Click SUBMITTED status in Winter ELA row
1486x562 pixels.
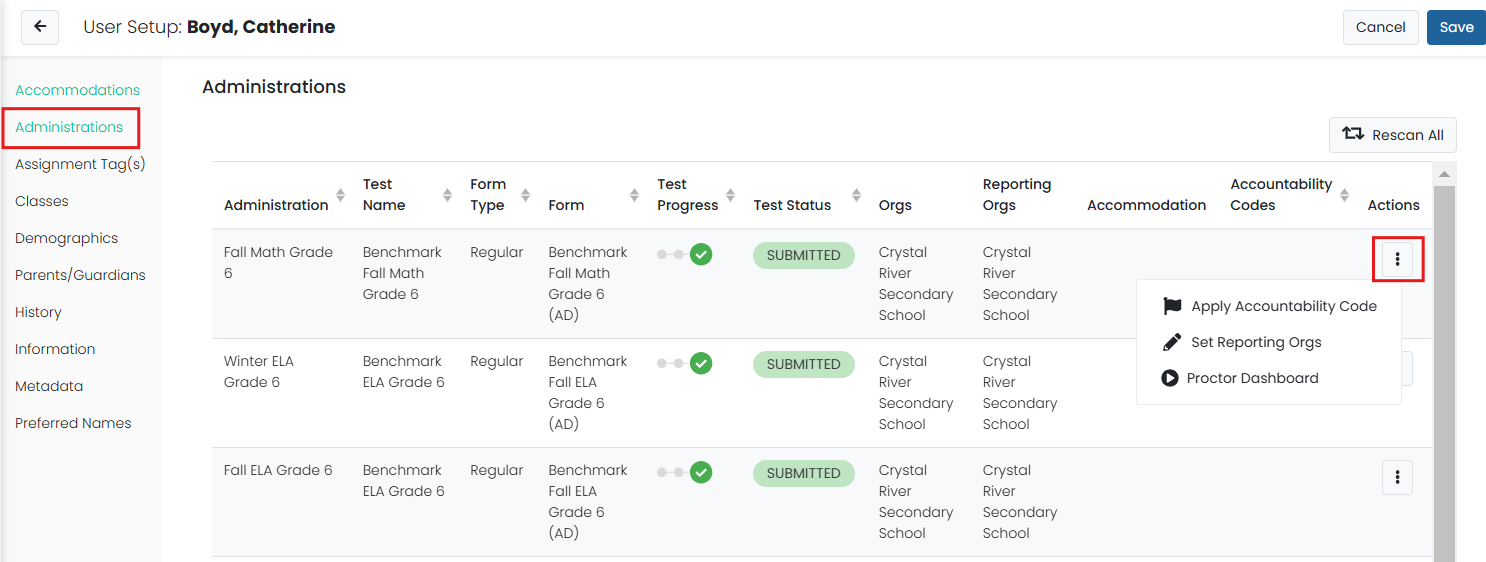(x=803, y=364)
